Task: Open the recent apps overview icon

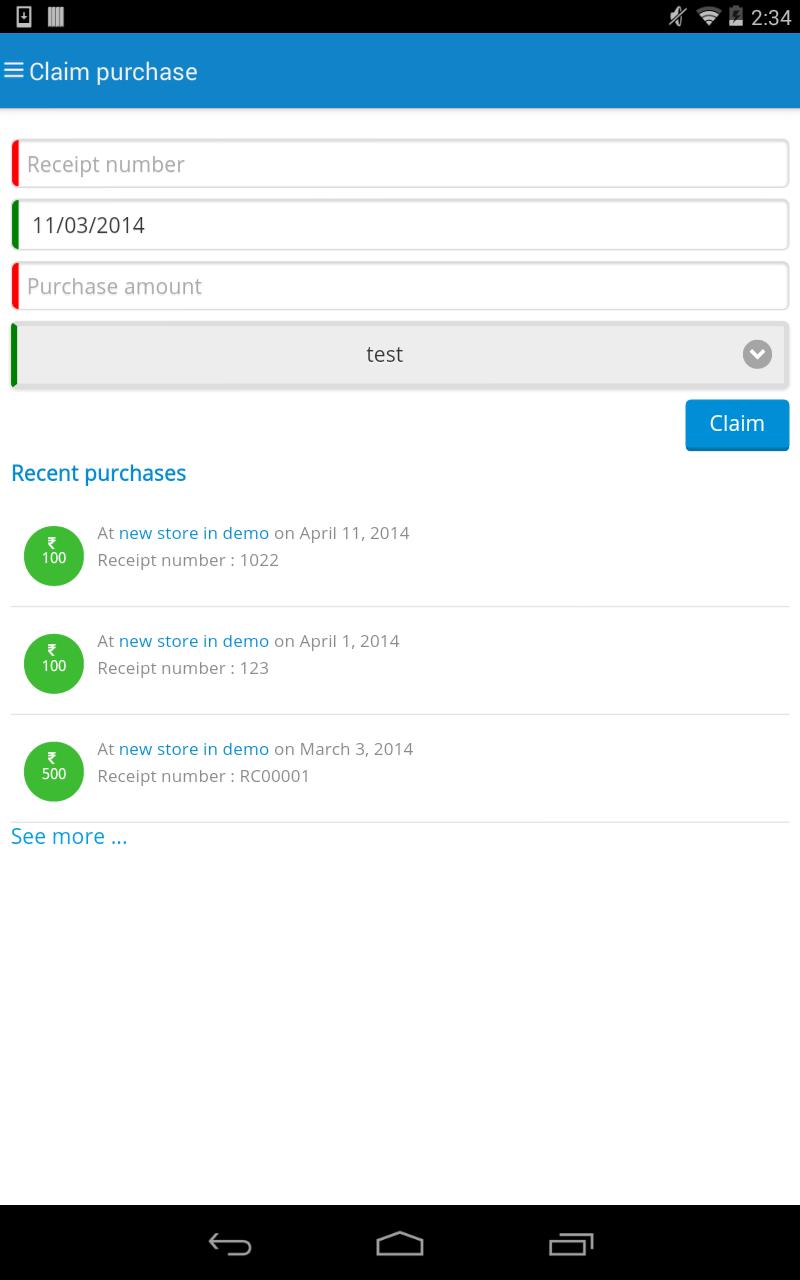Action: coord(571,1244)
